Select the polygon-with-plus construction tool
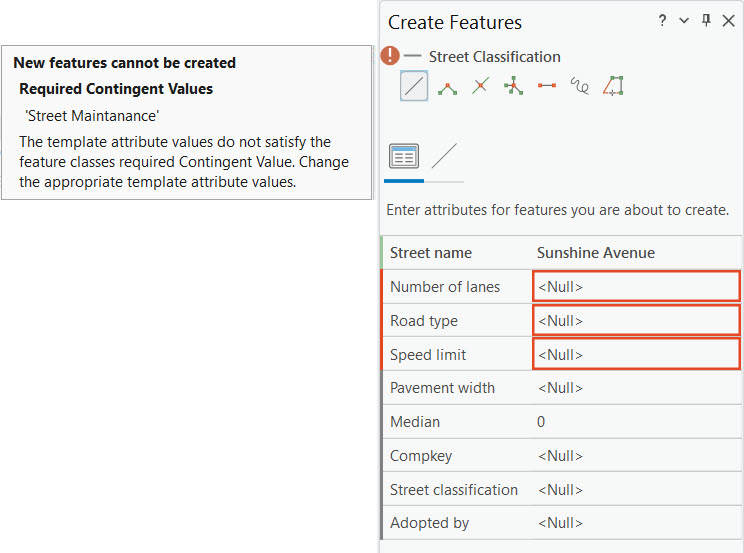This screenshot has width=744, height=553. tap(613, 86)
